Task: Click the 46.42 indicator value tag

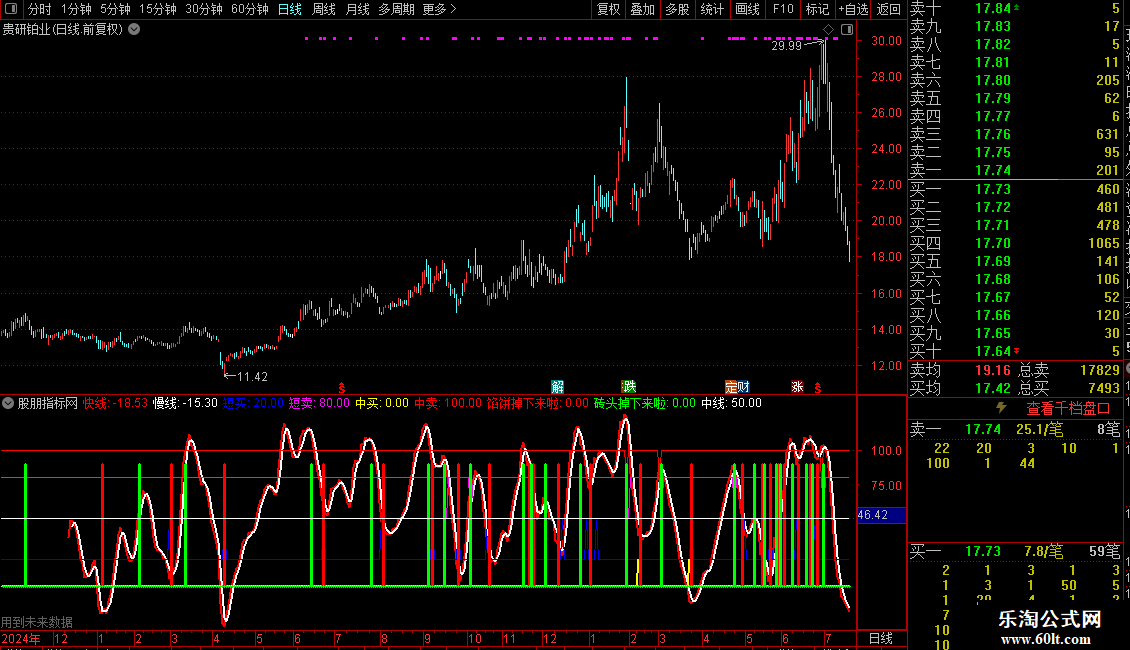Action: point(881,515)
